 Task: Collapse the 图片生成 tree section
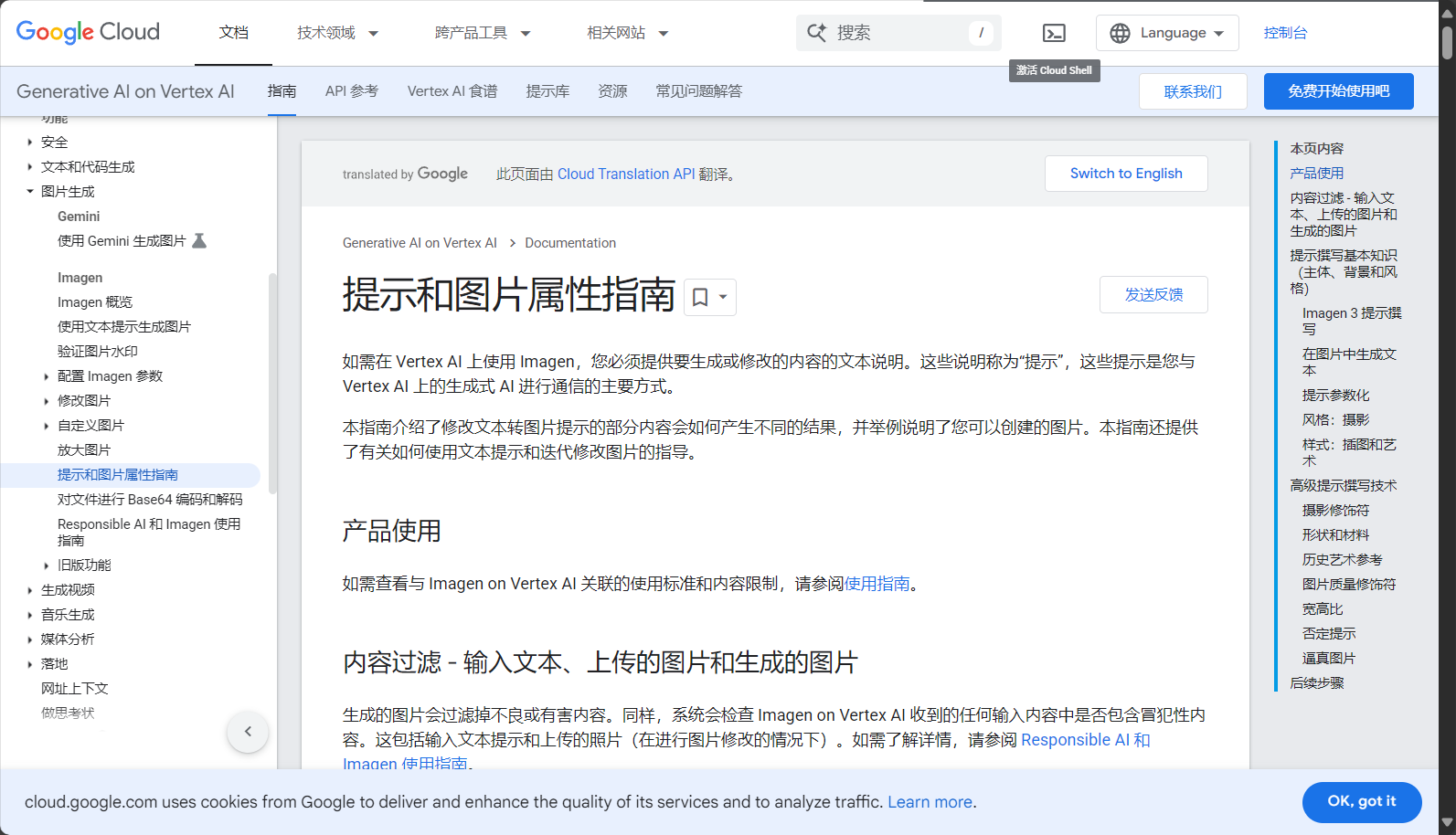tap(29, 191)
